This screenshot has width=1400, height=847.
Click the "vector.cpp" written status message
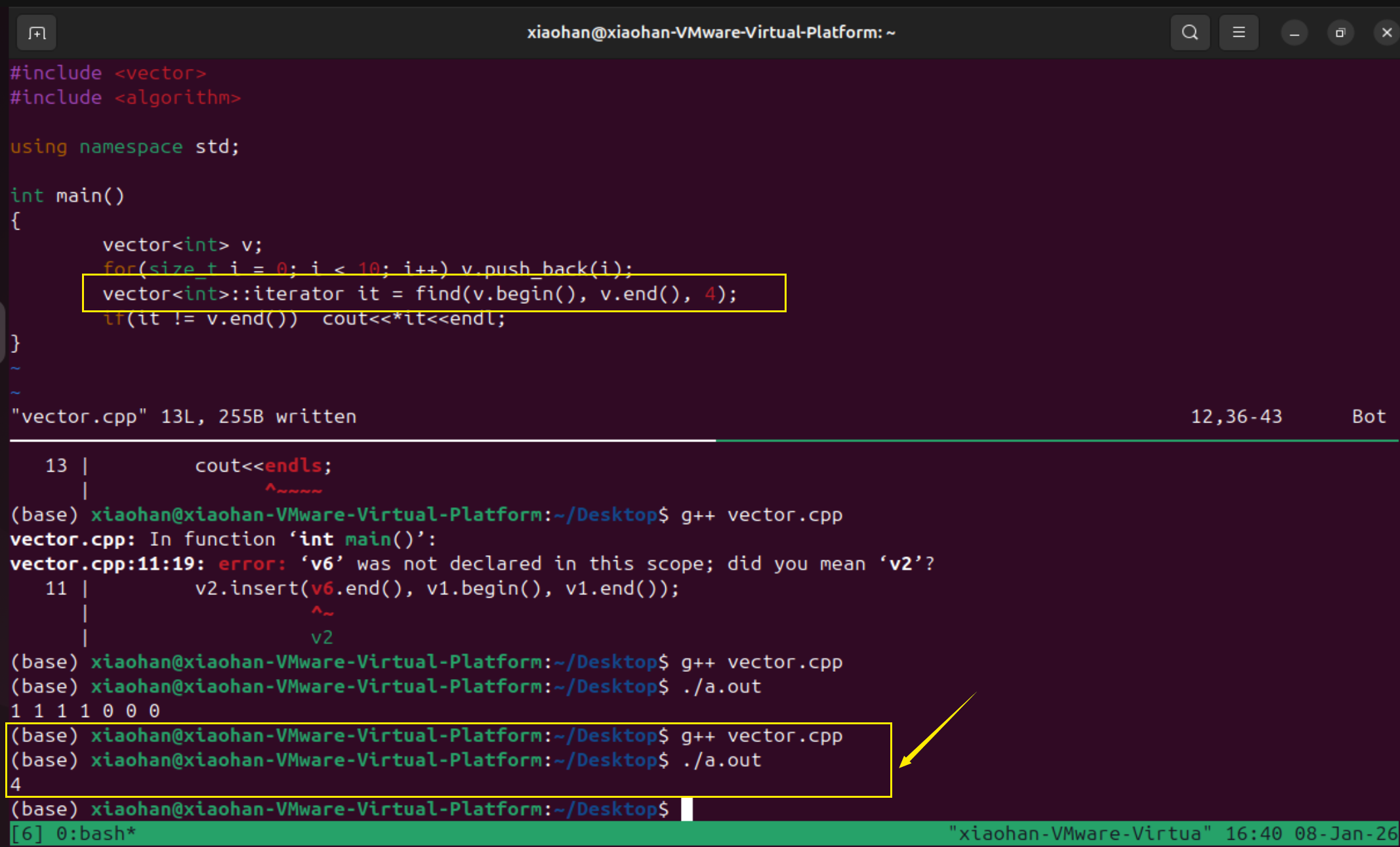coord(184,417)
